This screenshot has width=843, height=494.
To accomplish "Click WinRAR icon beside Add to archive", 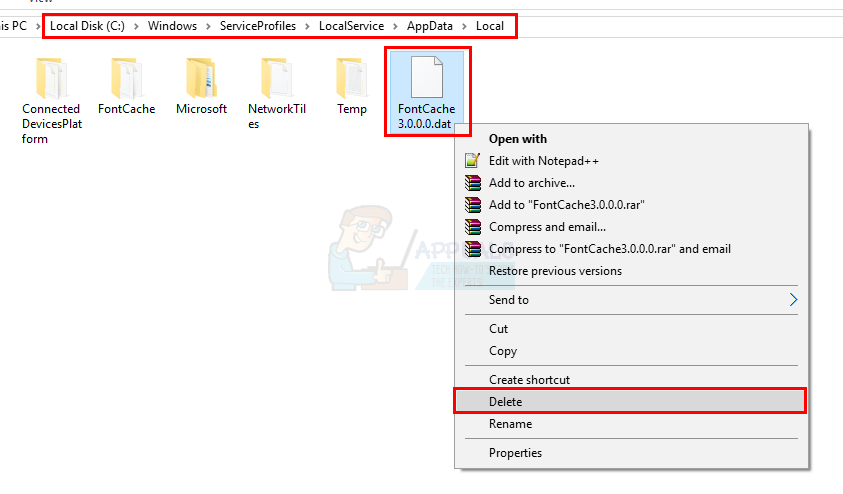I will pos(473,183).
